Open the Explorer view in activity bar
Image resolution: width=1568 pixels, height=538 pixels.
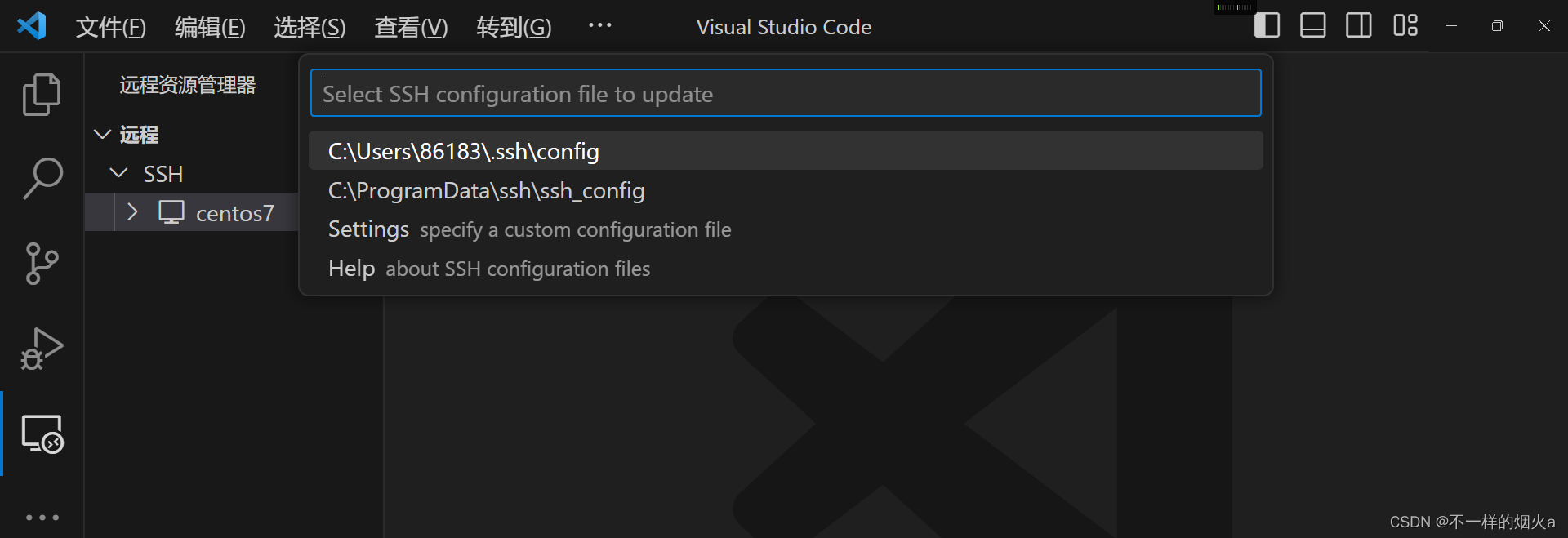pyautogui.click(x=42, y=95)
